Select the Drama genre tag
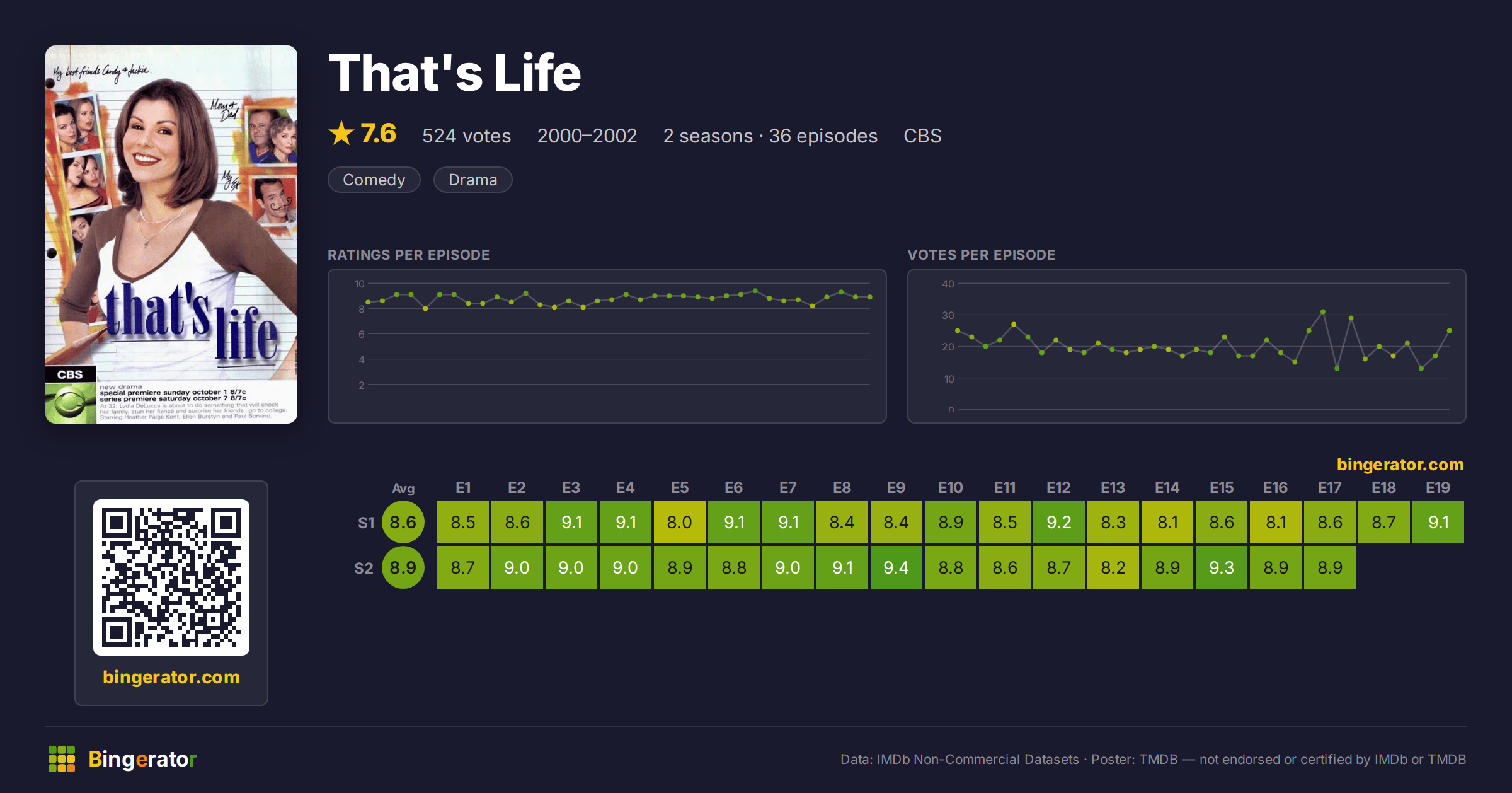This screenshot has width=1512, height=793. 473,180
